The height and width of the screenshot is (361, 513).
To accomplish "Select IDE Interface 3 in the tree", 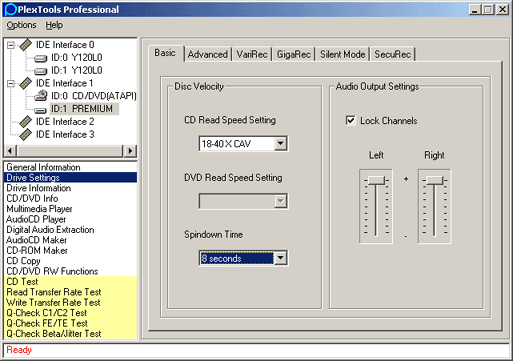I will (x=65, y=134).
